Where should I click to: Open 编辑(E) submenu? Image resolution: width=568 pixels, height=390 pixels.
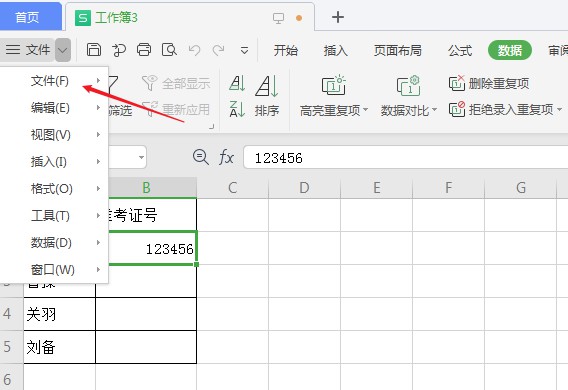[54, 108]
